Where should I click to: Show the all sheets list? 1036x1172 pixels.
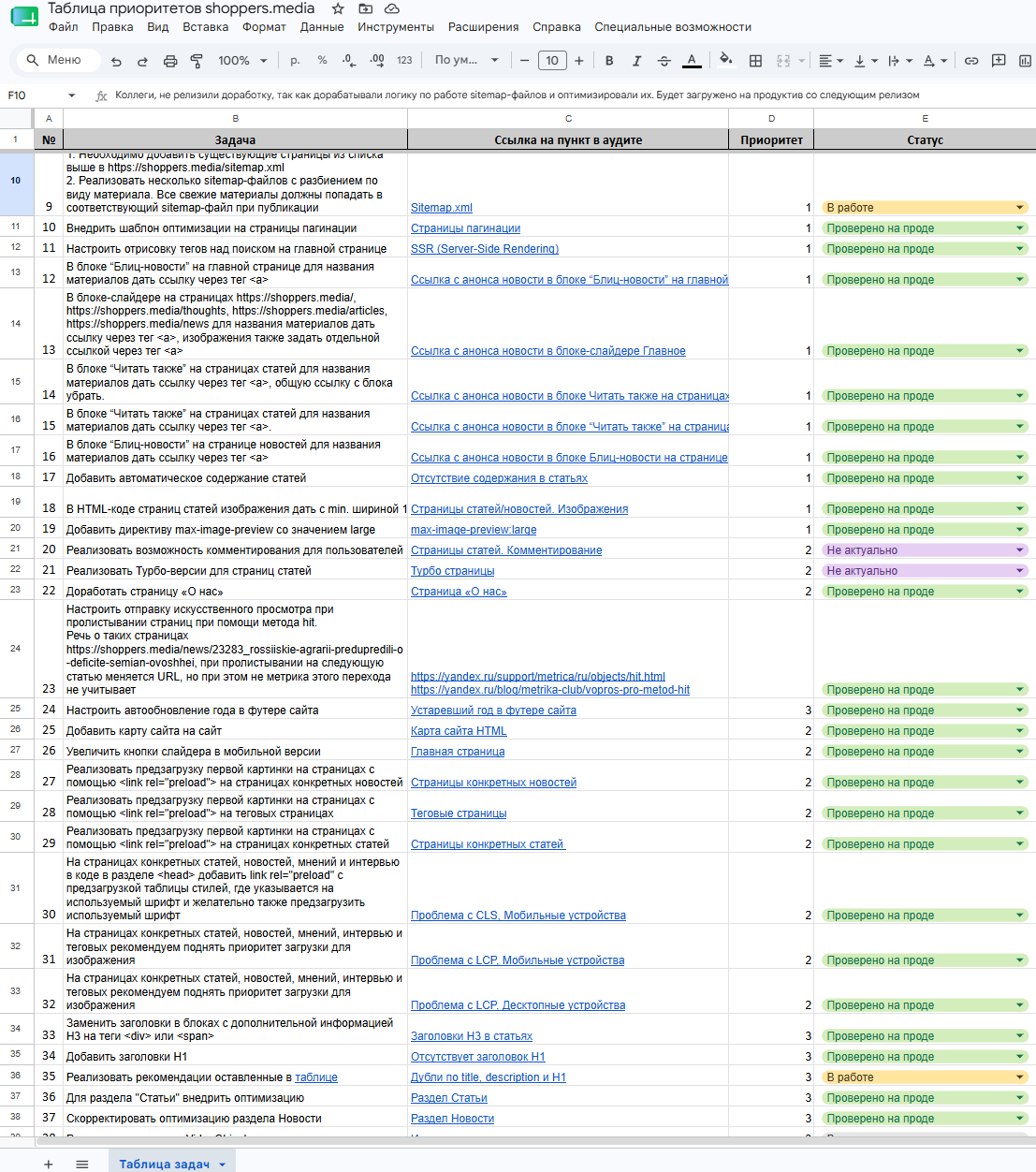point(82,1164)
